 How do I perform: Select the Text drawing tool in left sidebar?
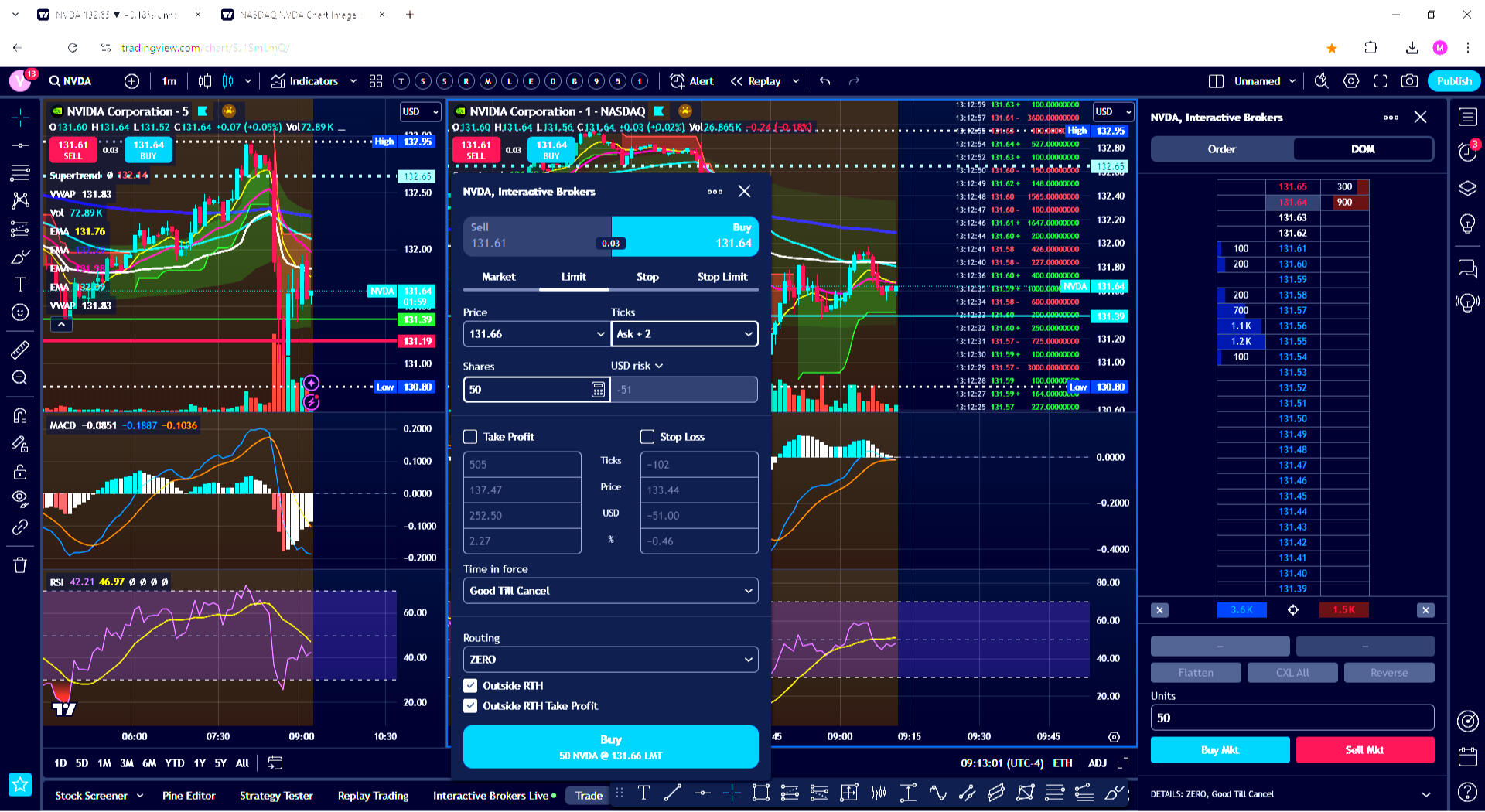[20, 285]
